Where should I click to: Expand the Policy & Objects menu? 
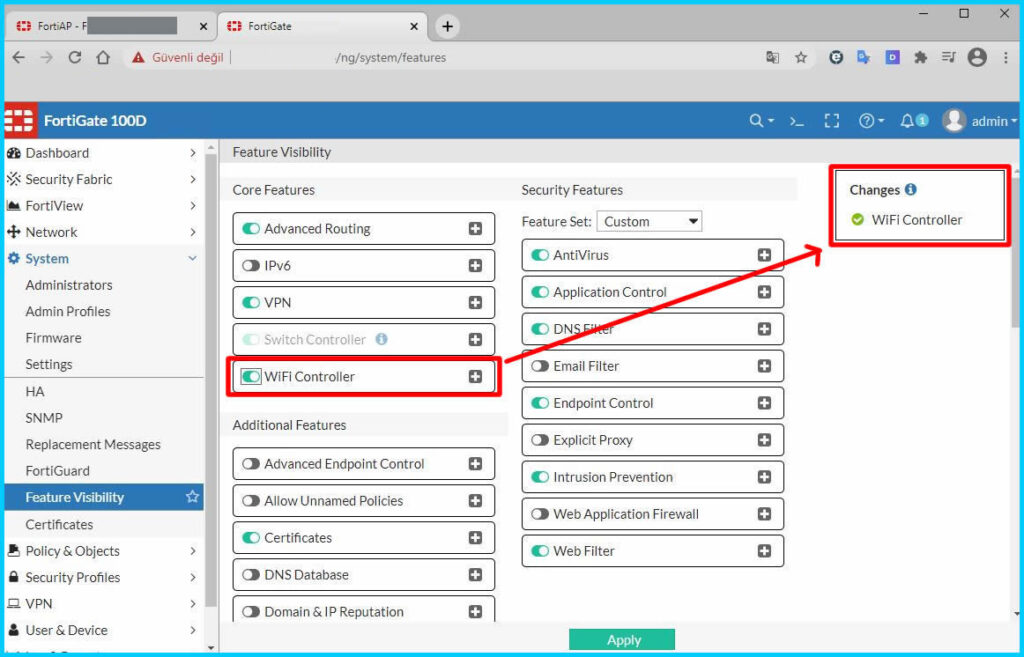pos(102,551)
